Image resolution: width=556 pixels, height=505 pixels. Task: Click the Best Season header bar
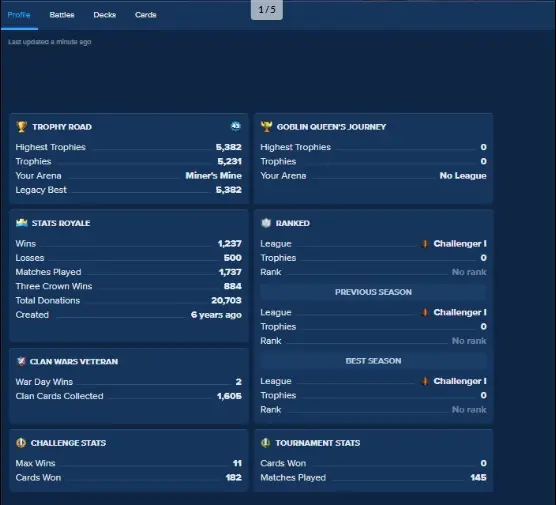pos(373,361)
